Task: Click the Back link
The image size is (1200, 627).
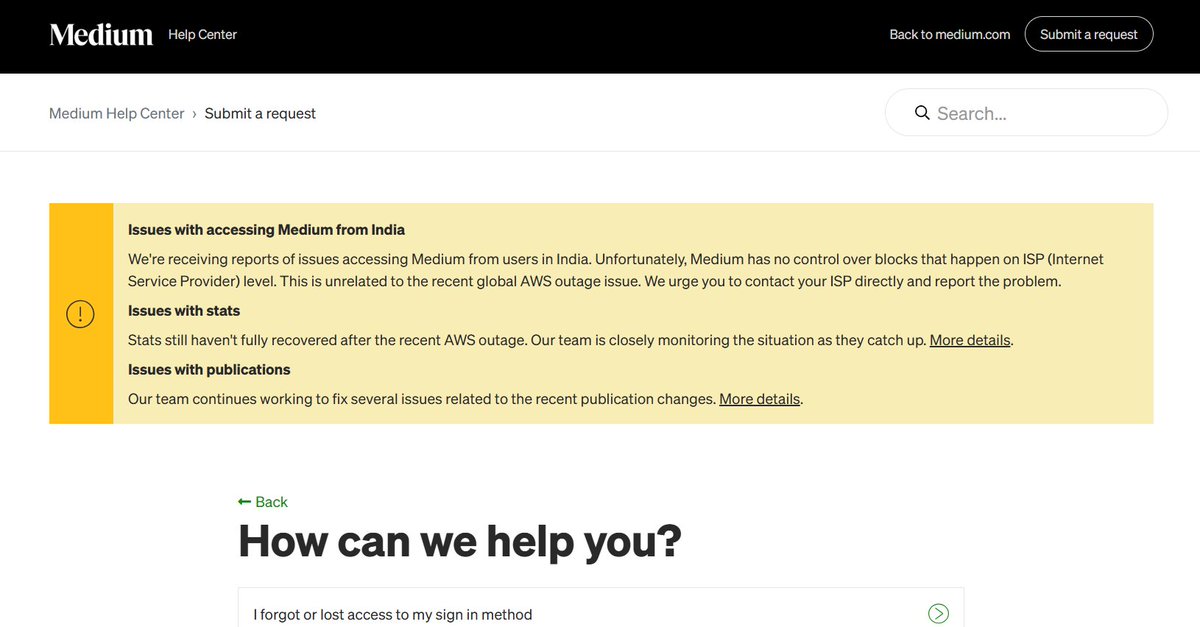Action: pyautogui.click(x=263, y=502)
